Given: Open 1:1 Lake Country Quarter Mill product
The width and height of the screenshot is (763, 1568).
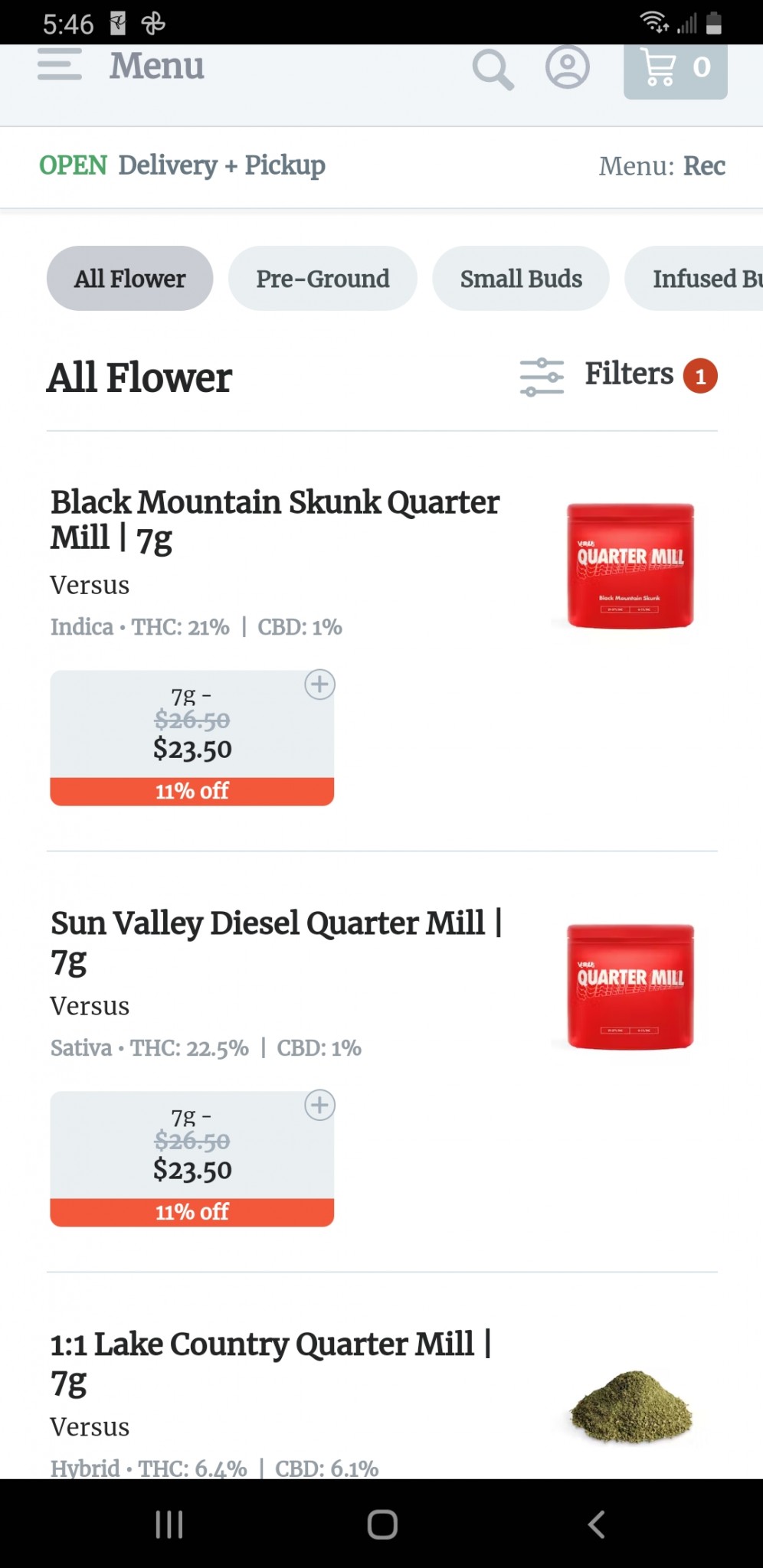Looking at the screenshot, I should point(270,1362).
